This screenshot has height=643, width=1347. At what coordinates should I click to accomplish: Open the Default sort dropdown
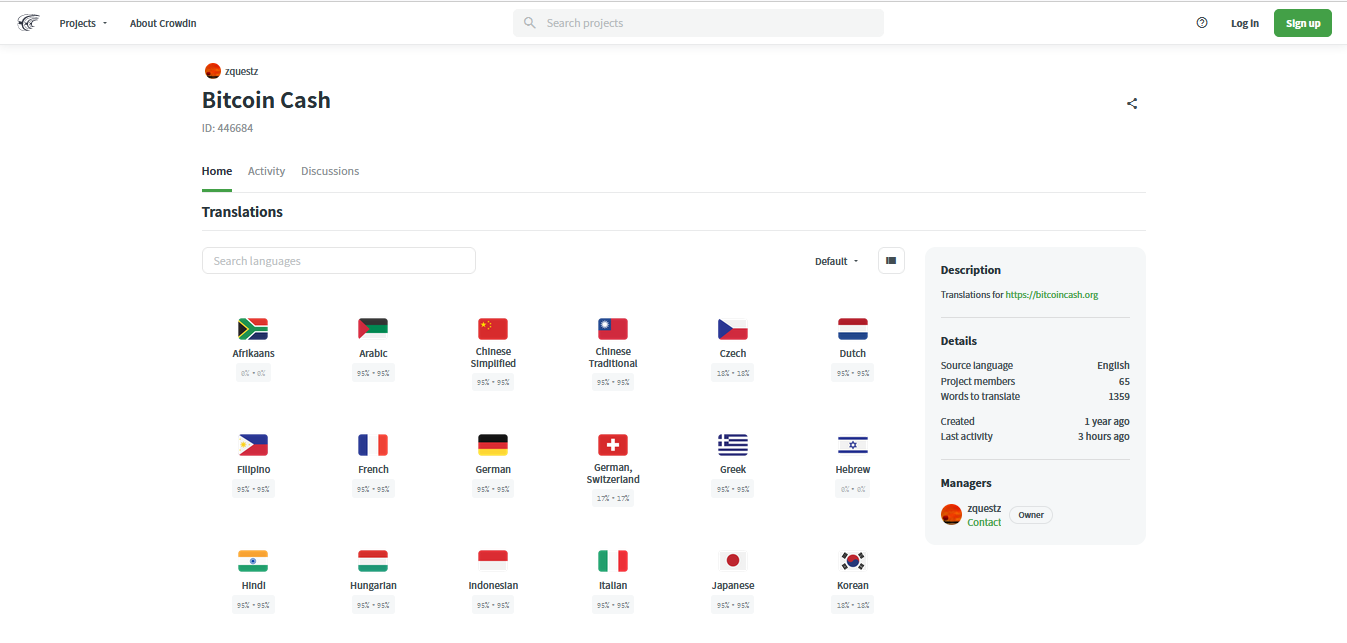click(x=837, y=261)
